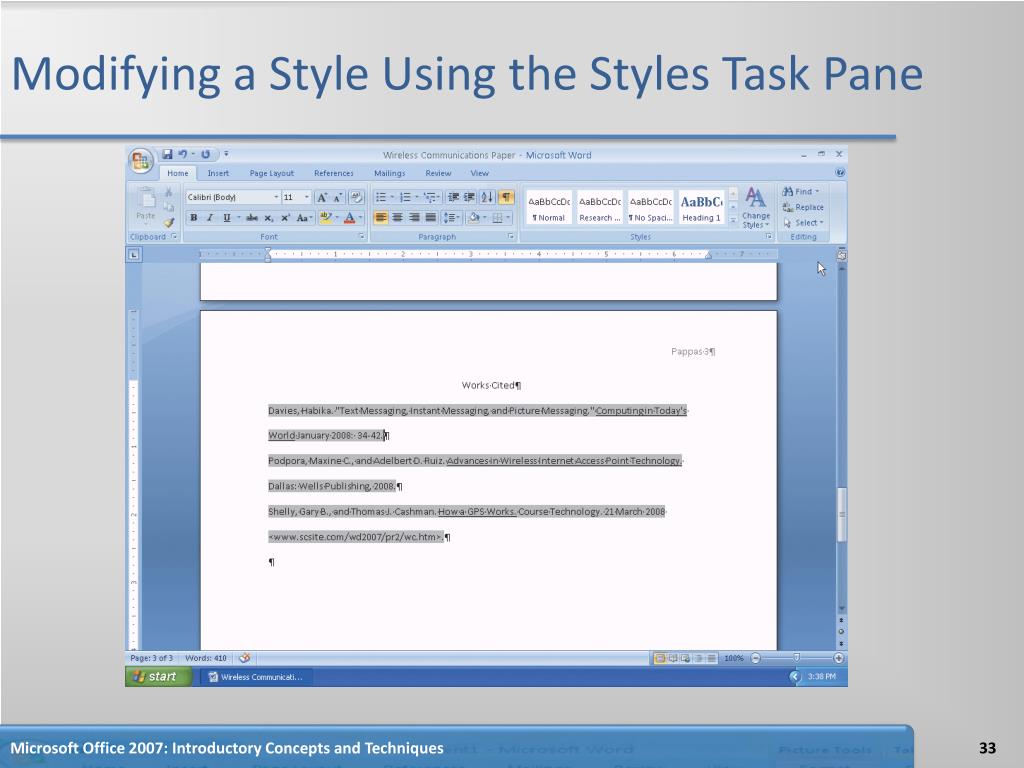Center the paragraph text
The width and height of the screenshot is (1024, 768).
click(397, 217)
